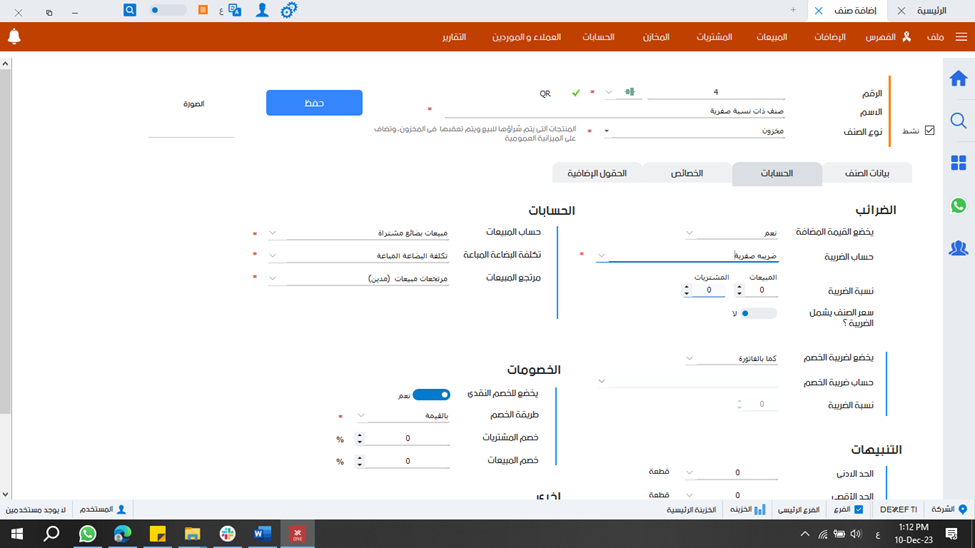This screenshot has height=548, width=975.
Task: Click the orange square icon in title bar
Action: (x=203, y=10)
